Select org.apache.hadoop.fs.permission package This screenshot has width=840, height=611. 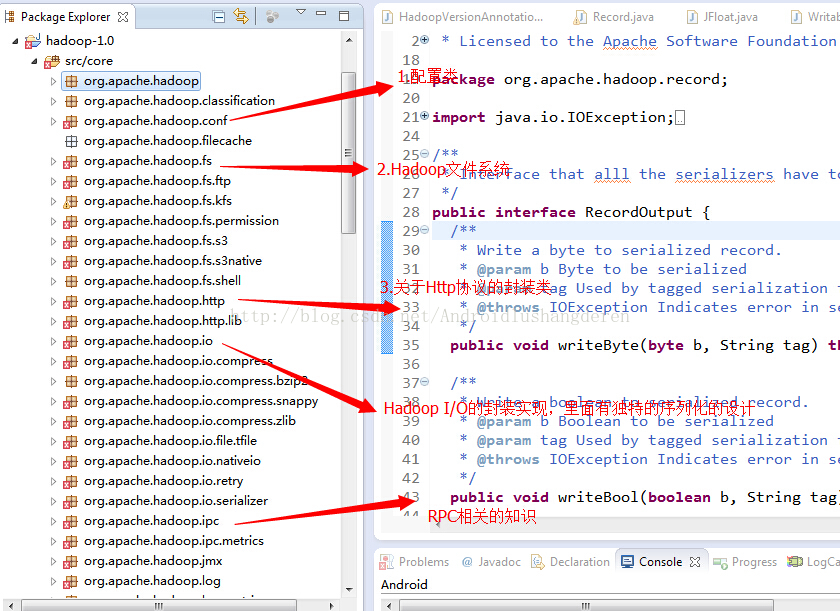click(182, 221)
